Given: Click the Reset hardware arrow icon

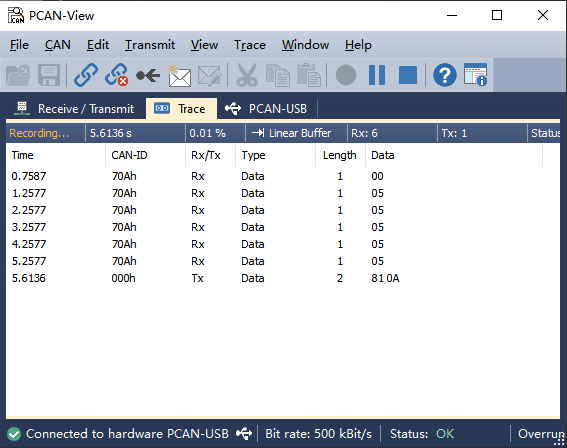Looking at the screenshot, I should [148, 76].
